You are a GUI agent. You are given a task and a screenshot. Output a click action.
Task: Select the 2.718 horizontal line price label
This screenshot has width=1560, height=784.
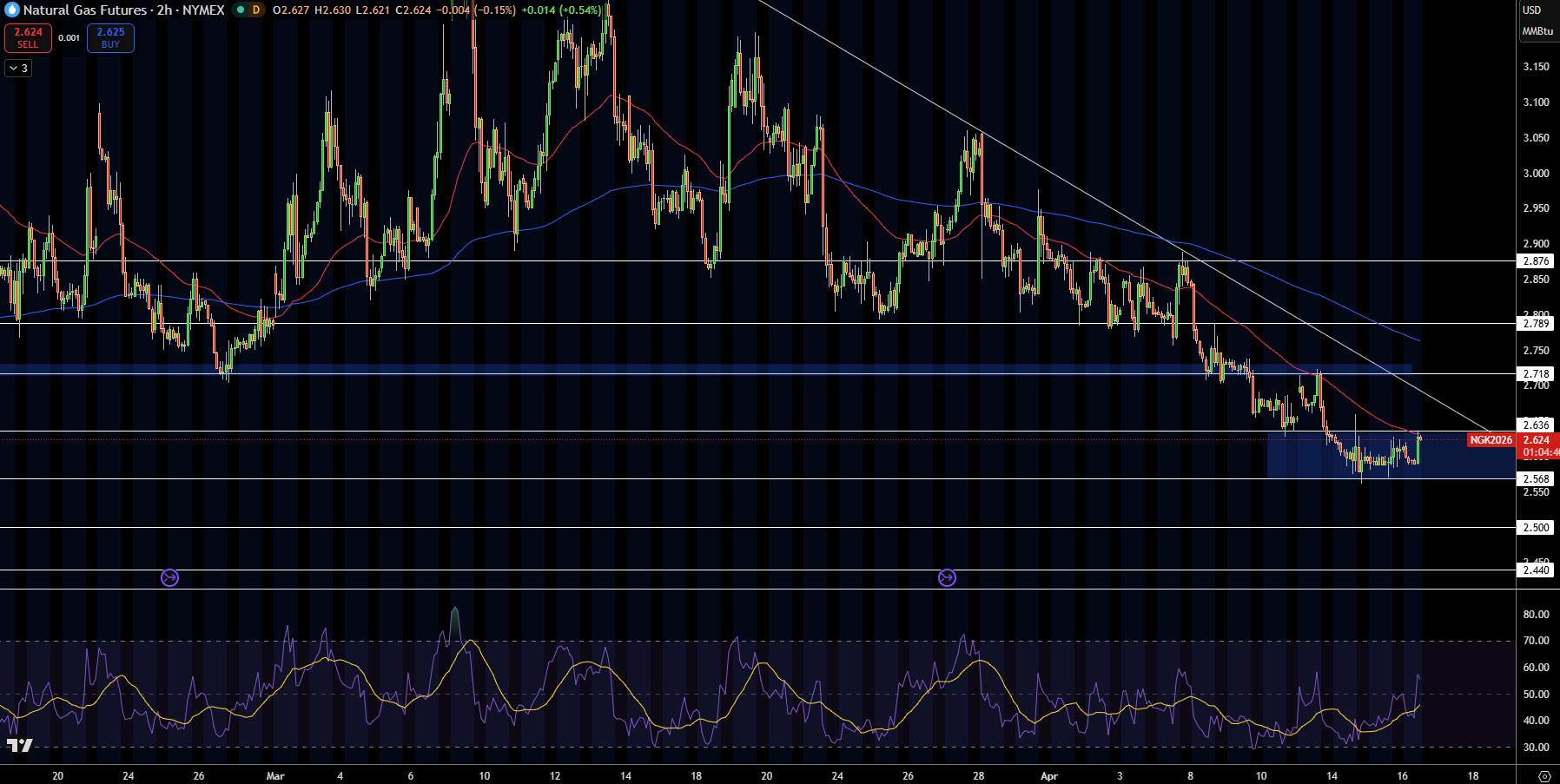1536,374
